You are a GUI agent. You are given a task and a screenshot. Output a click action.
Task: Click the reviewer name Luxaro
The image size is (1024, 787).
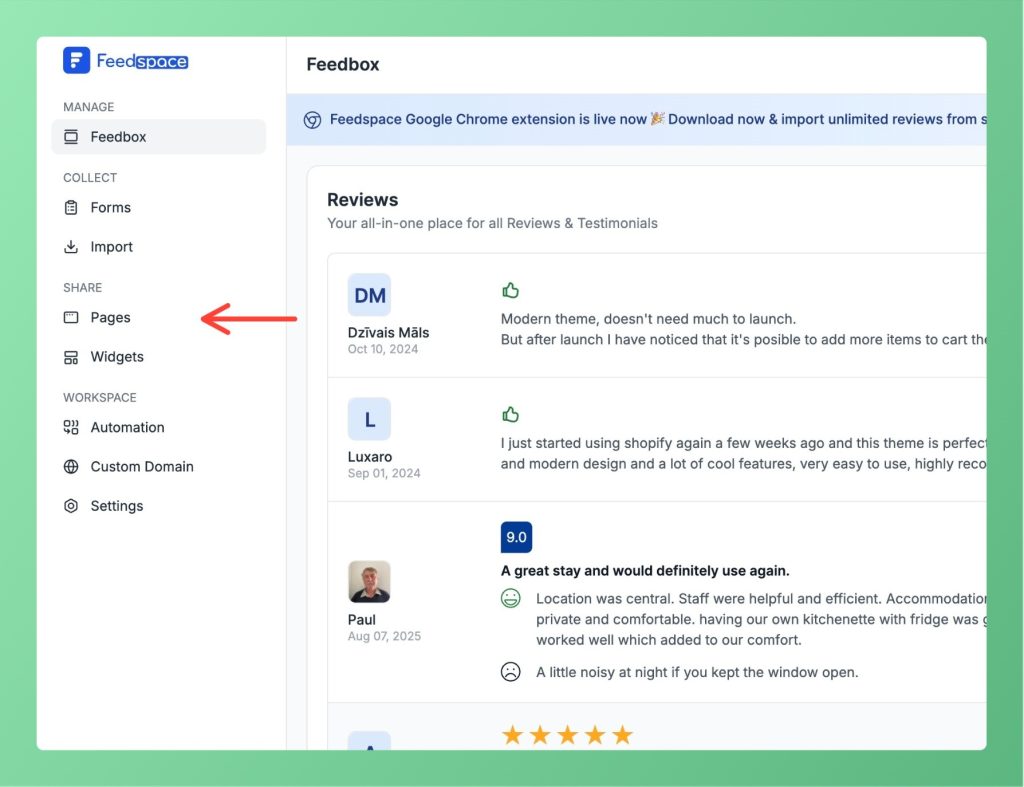pos(370,457)
